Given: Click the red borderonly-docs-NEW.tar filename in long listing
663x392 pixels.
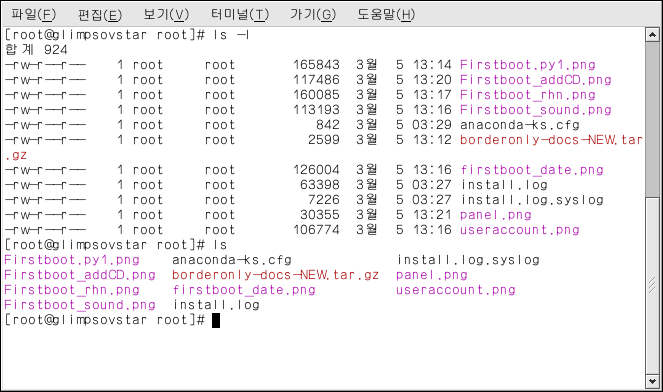Looking at the screenshot, I should (x=551, y=140).
